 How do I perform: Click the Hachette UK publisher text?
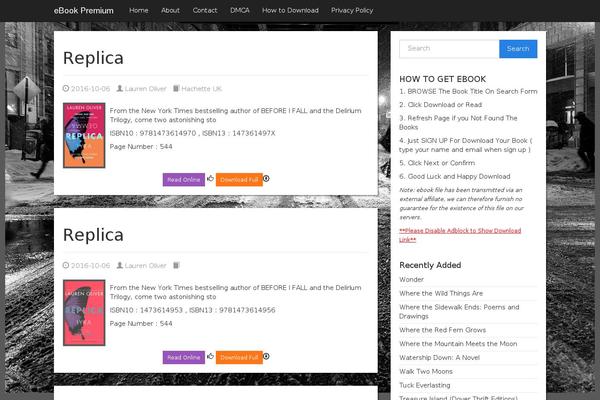pos(202,89)
